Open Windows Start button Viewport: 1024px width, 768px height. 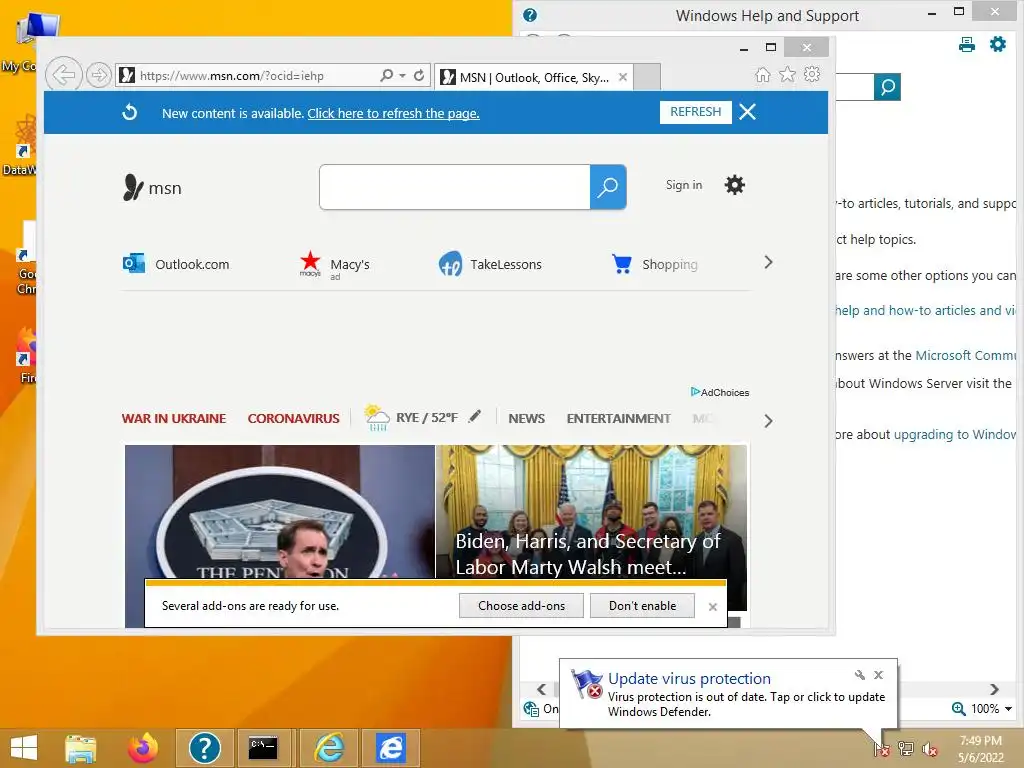[x=24, y=748]
